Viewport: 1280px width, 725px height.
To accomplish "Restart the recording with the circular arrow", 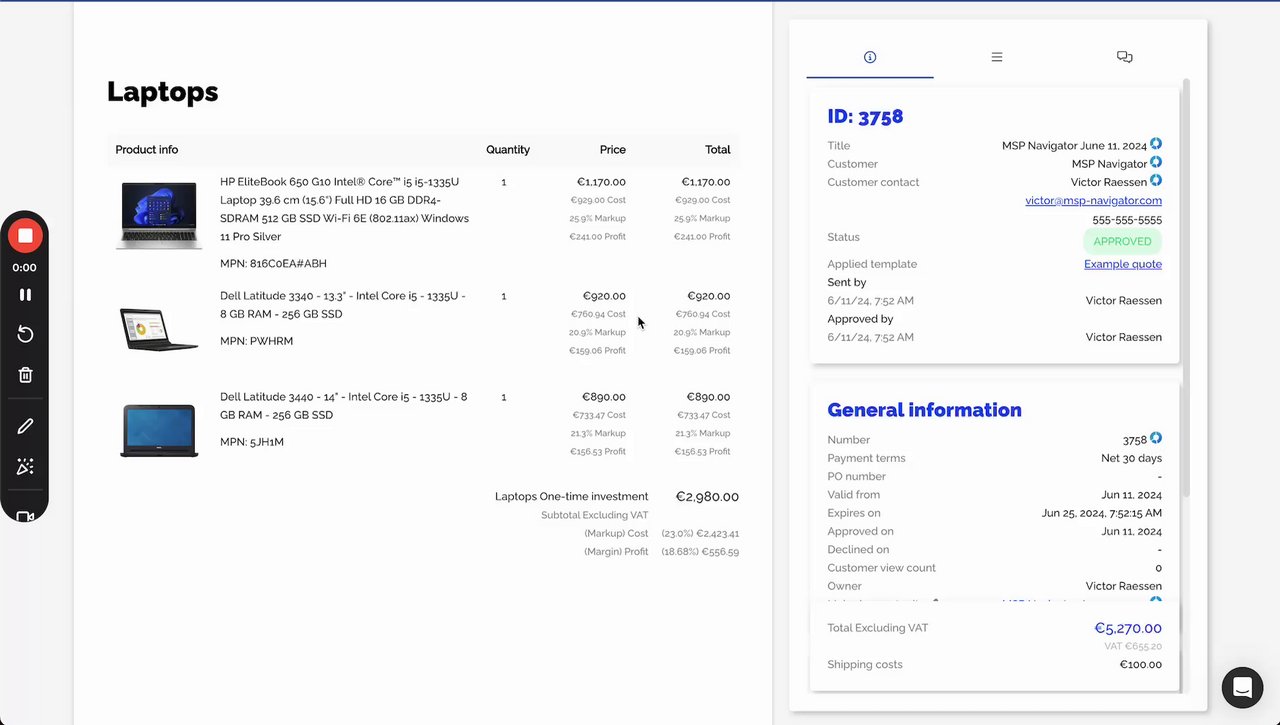I will click(x=25, y=334).
